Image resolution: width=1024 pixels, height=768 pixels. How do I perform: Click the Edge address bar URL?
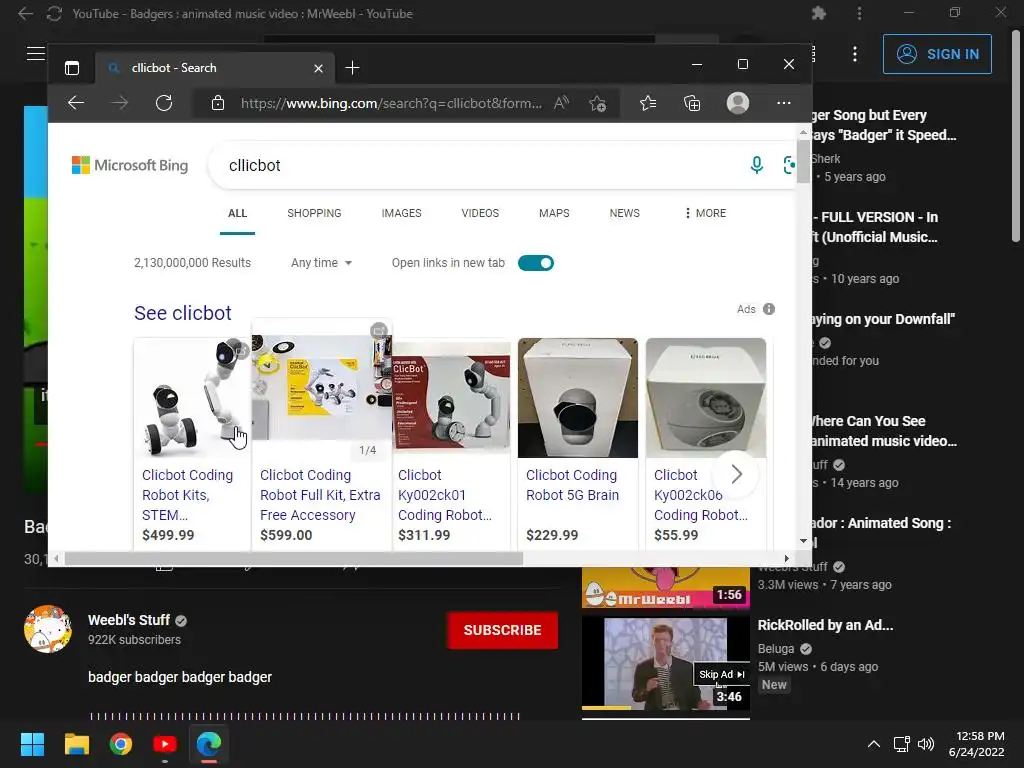click(391, 103)
